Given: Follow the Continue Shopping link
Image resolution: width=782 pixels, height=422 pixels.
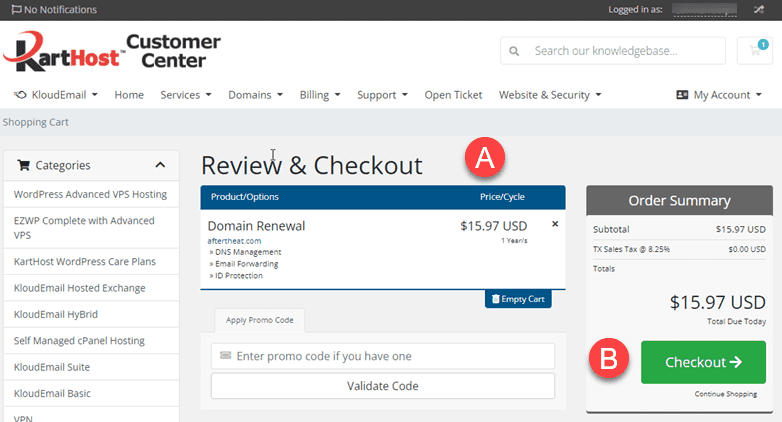Looking at the screenshot, I should click(726, 394).
